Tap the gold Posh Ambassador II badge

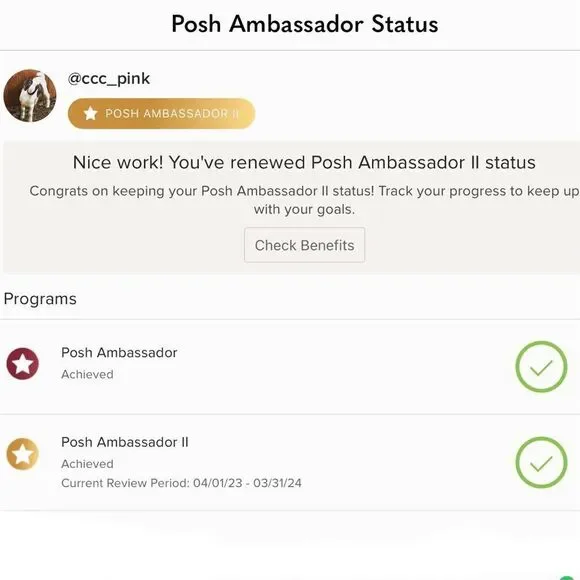click(x=162, y=114)
